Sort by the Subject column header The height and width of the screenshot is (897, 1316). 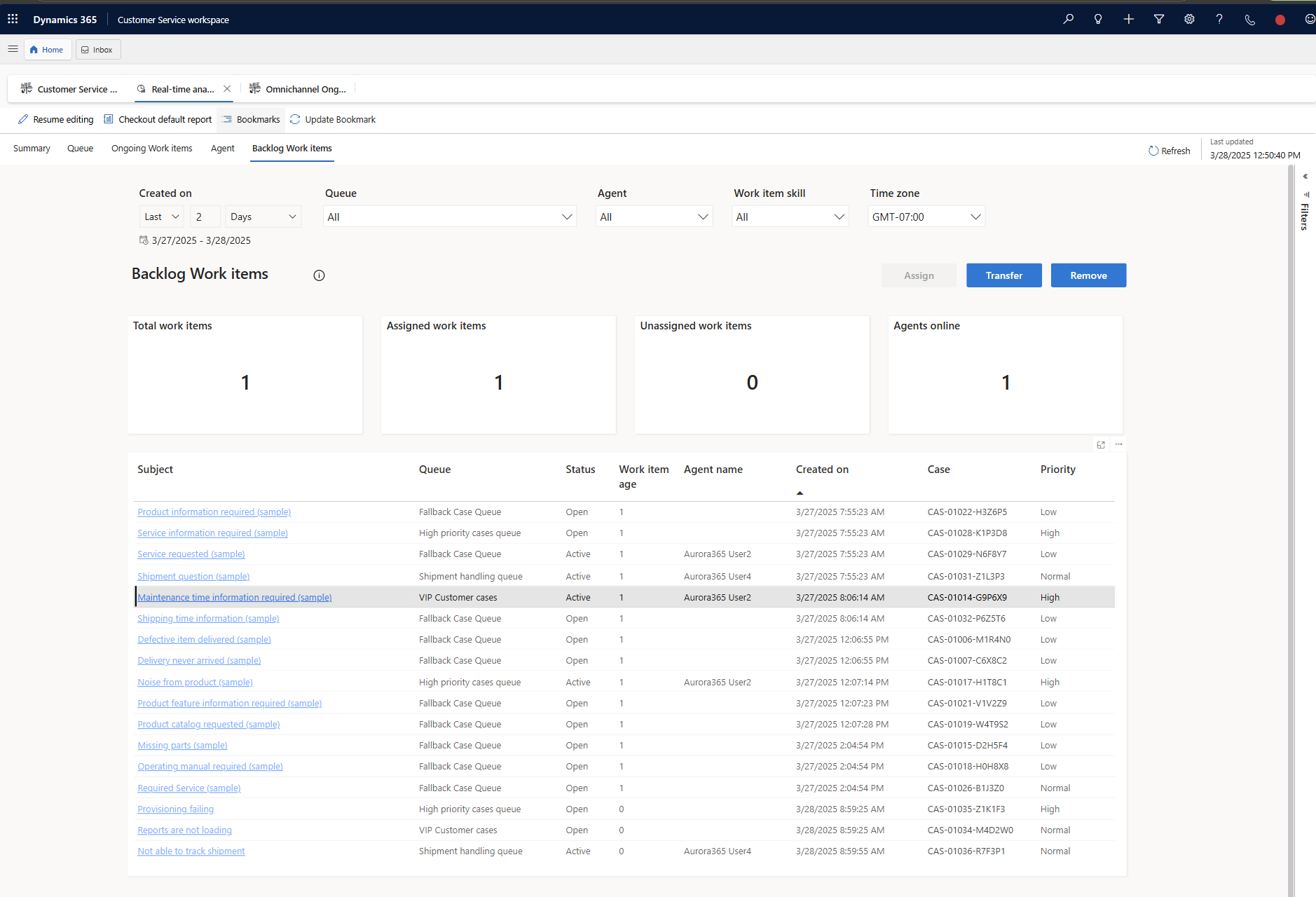click(155, 470)
